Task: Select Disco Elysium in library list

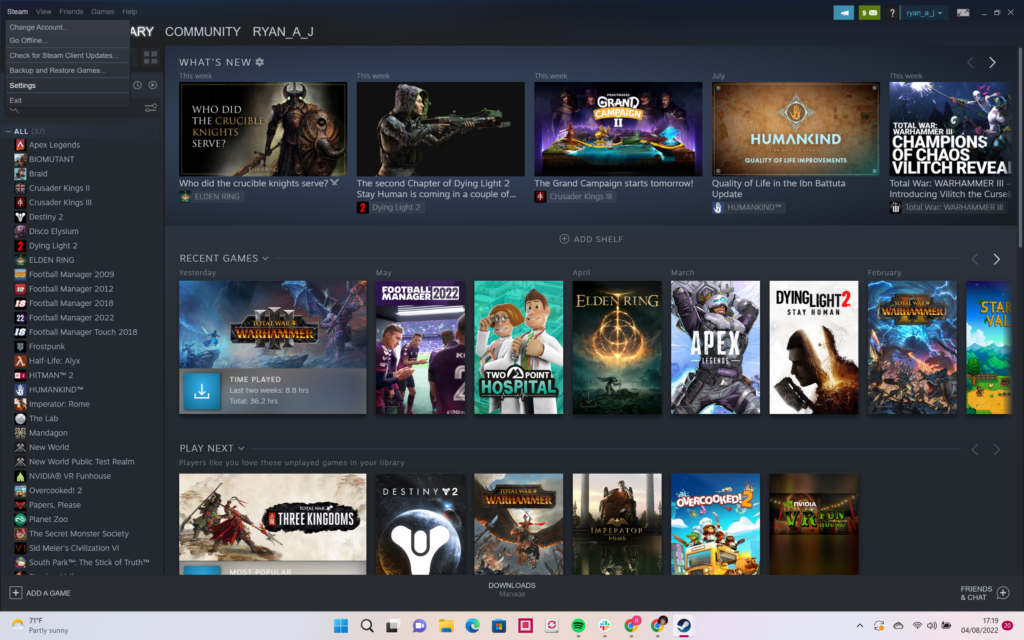Action: (x=54, y=231)
